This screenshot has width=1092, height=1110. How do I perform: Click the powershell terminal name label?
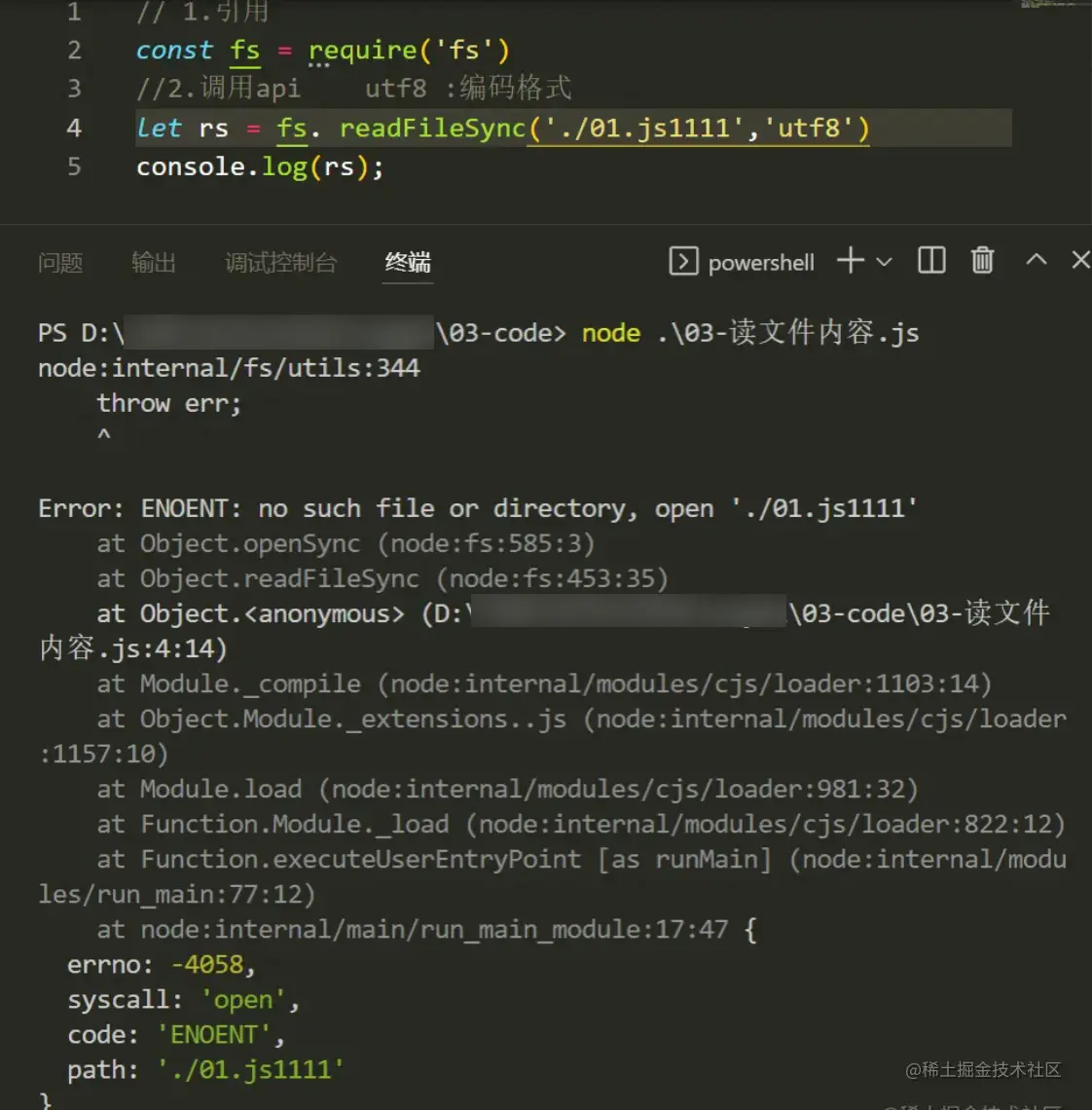[x=761, y=263]
